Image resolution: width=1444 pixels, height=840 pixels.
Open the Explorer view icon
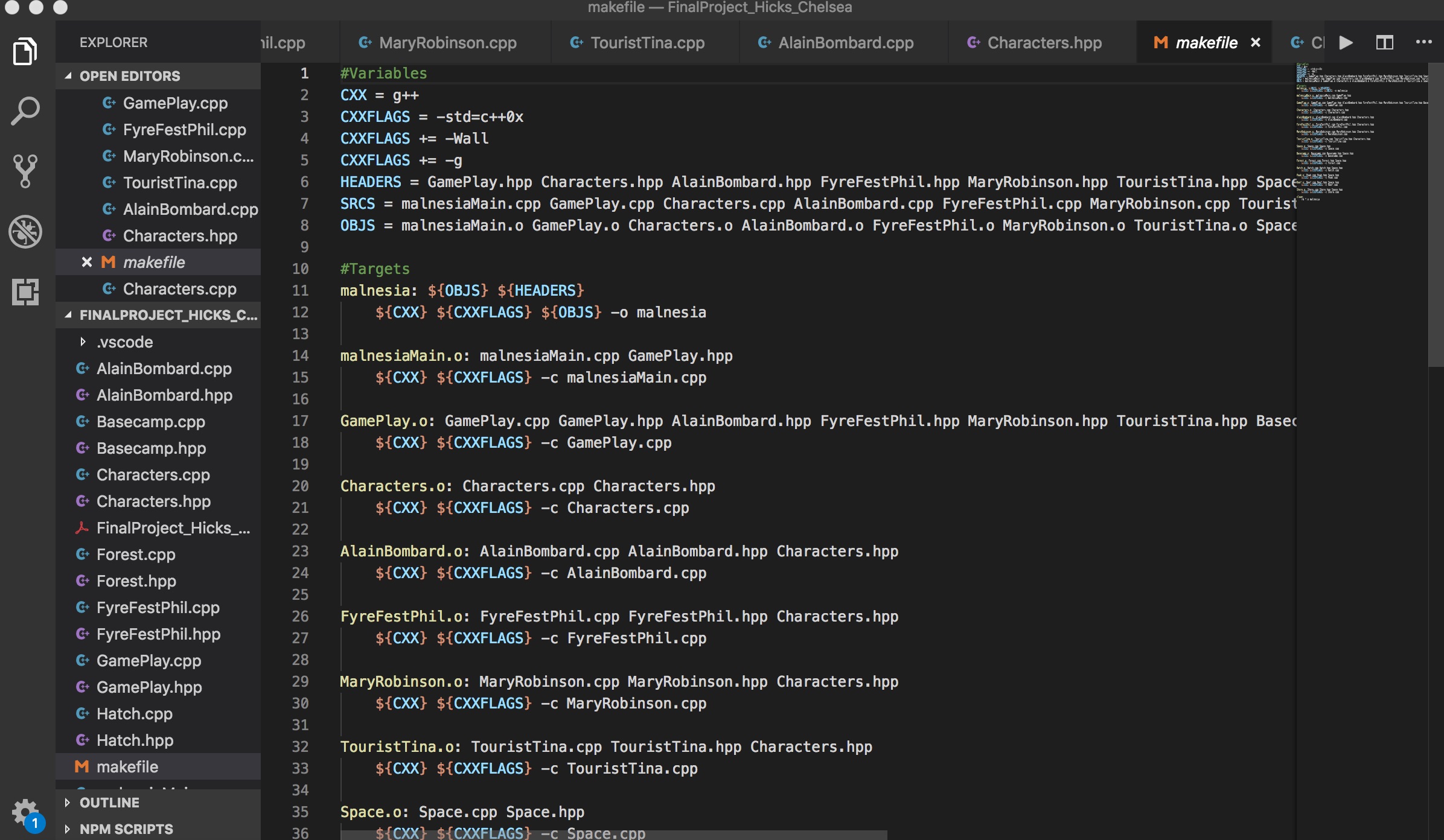click(25, 51)
